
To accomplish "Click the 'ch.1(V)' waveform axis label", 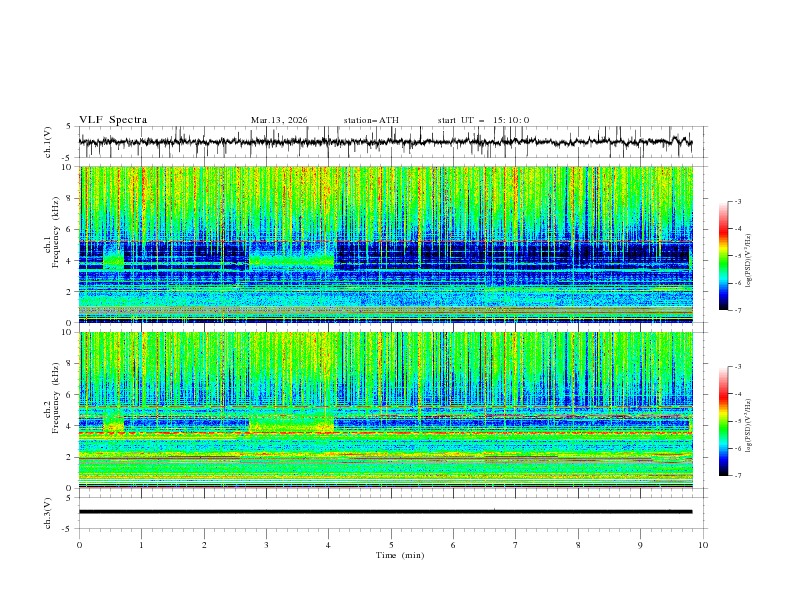I will (x=48, y=142).
